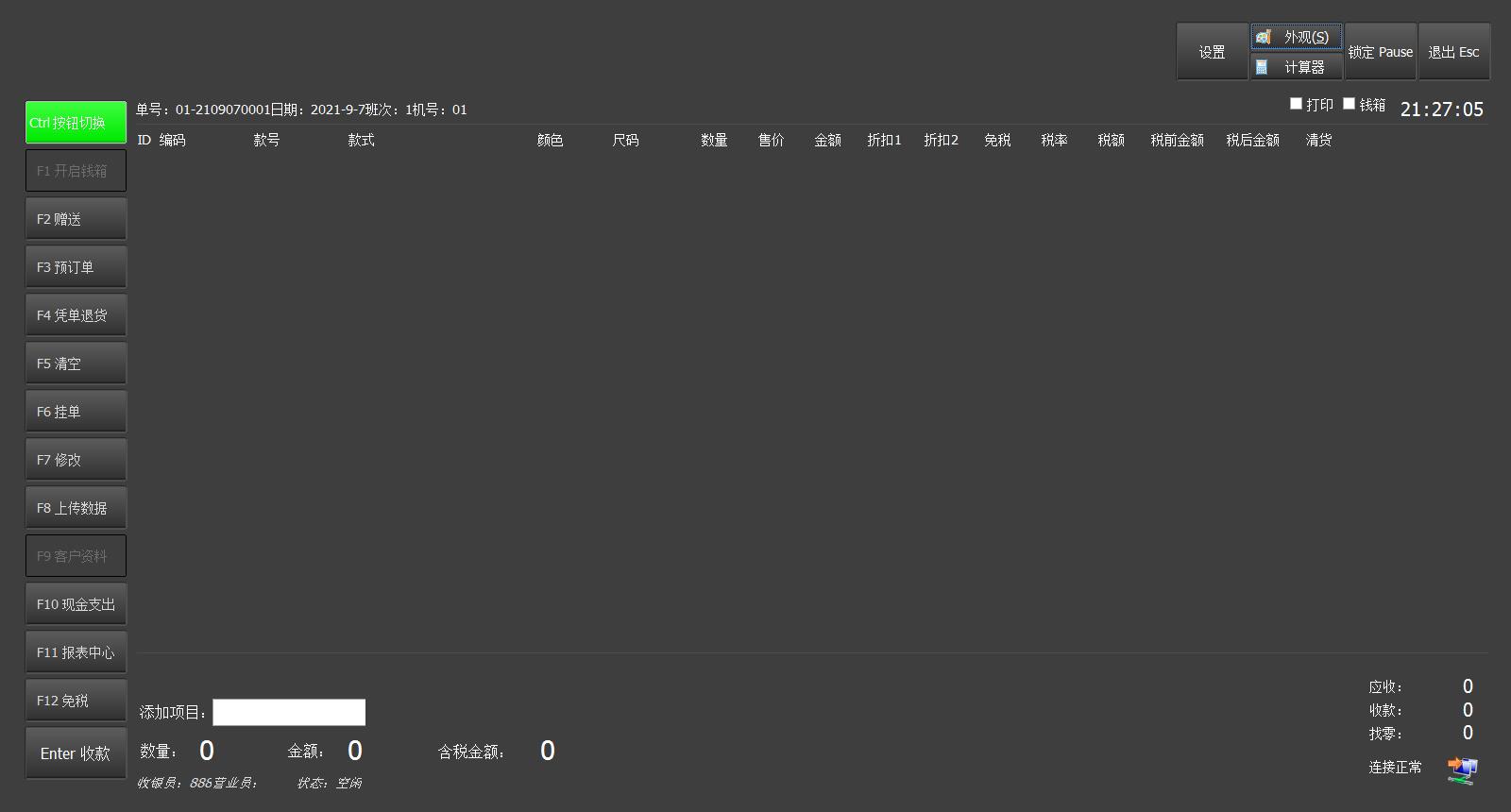Enable the 打印 print checkbox
The width and height of the screenshot is (1511, 812).
point(1296,104)
